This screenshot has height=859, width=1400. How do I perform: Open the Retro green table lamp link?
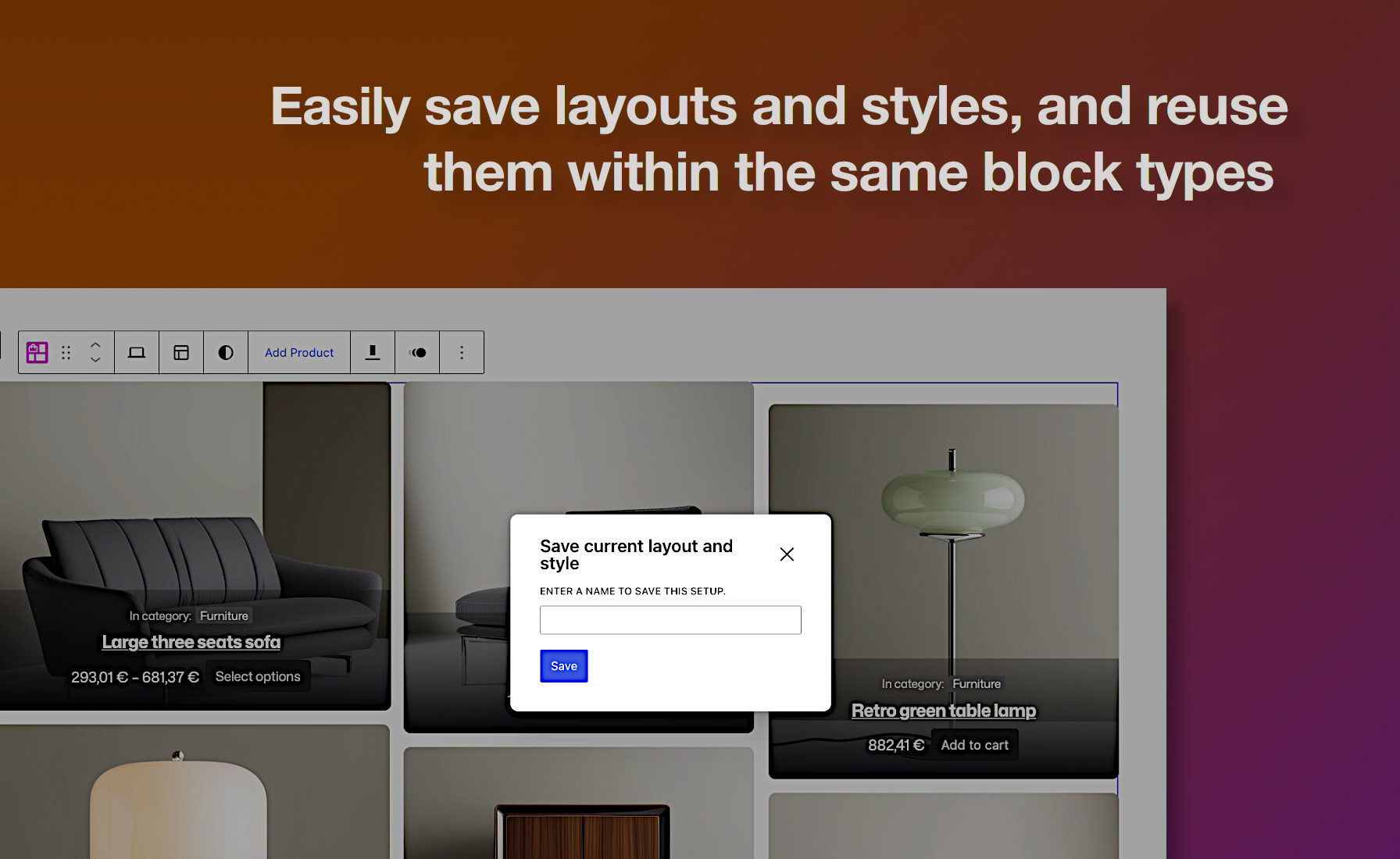[942, 711]
